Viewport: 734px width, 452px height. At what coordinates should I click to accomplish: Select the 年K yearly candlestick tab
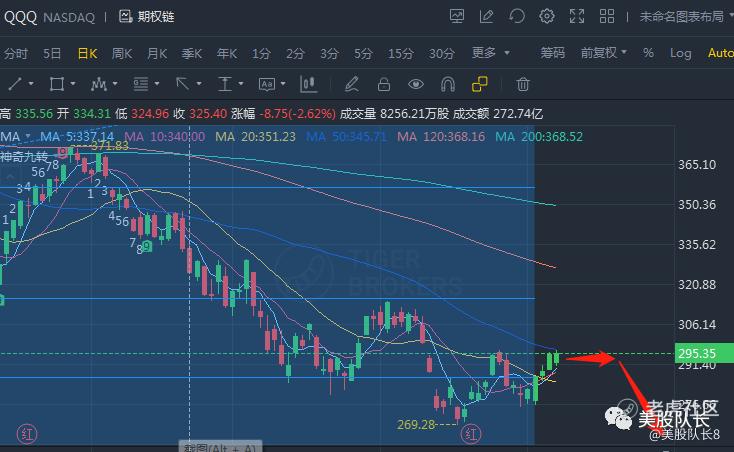tap(227, 53)
